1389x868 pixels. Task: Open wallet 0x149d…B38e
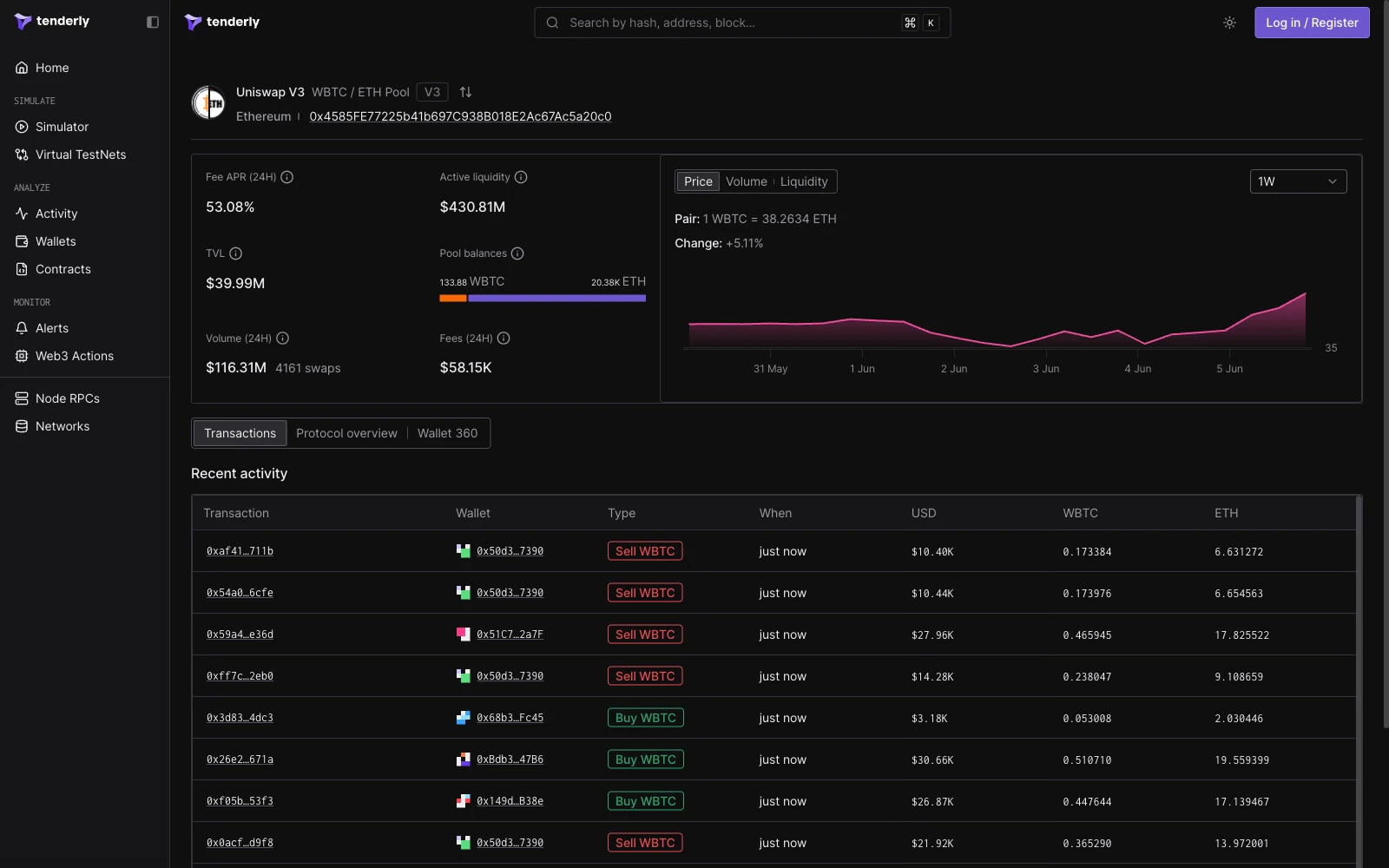pyautogui.click(x=510, y=801)
